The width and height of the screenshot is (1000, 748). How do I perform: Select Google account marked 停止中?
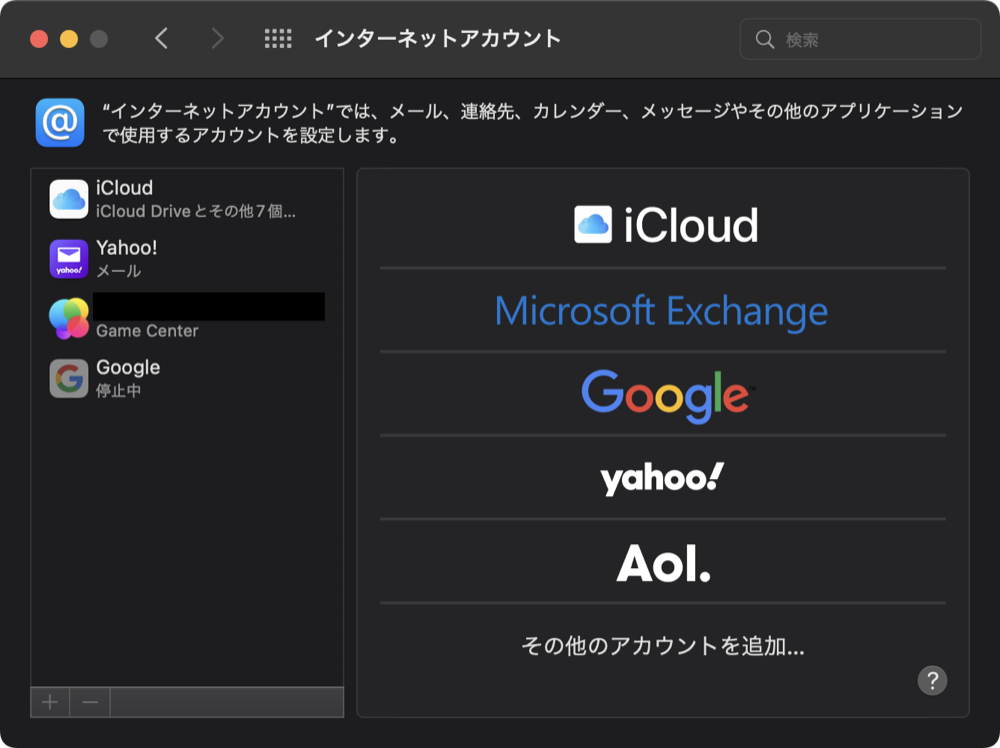(187, 379)
